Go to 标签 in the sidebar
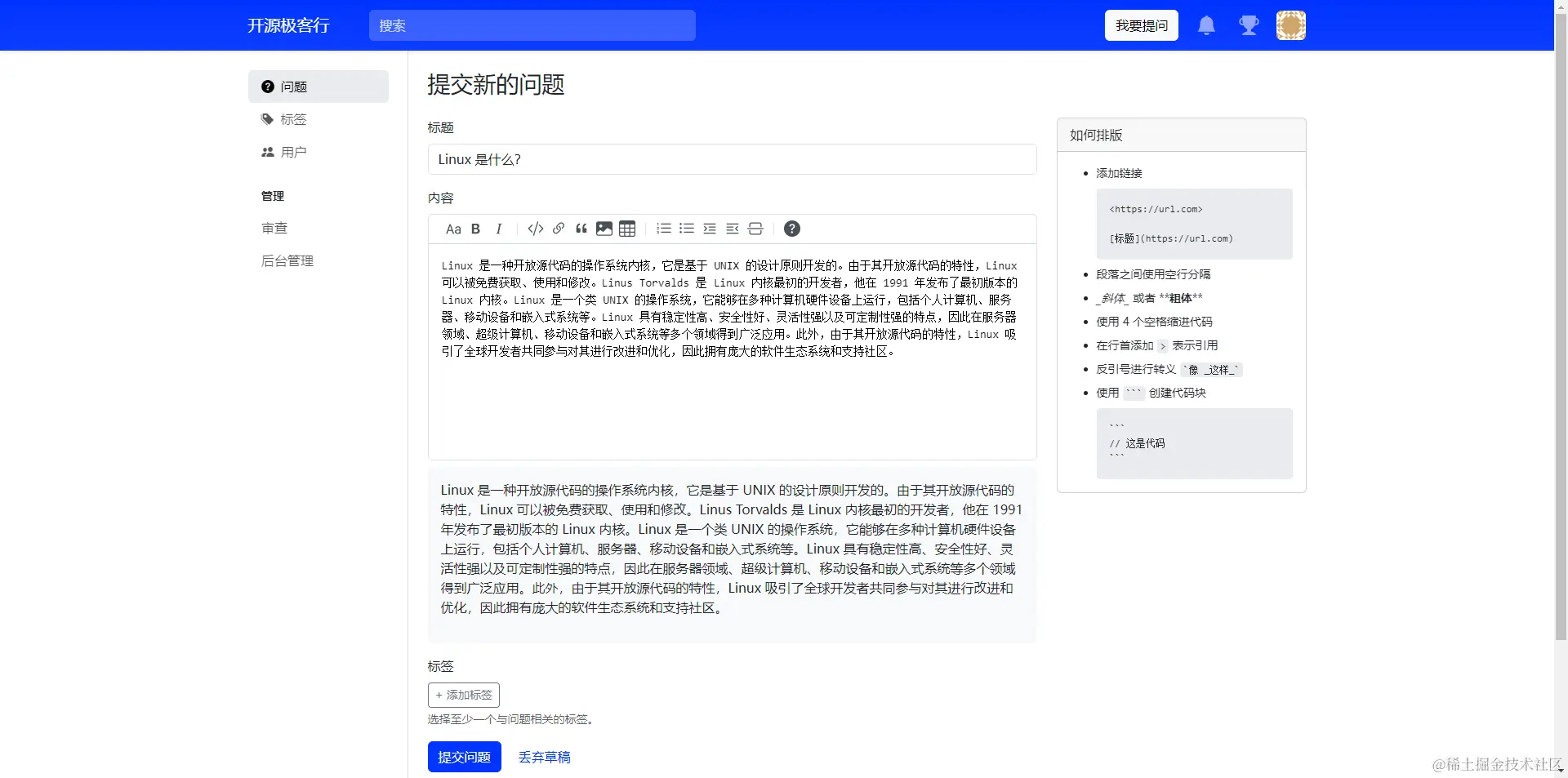1568x778 pixels. click(x=318, y=119)
